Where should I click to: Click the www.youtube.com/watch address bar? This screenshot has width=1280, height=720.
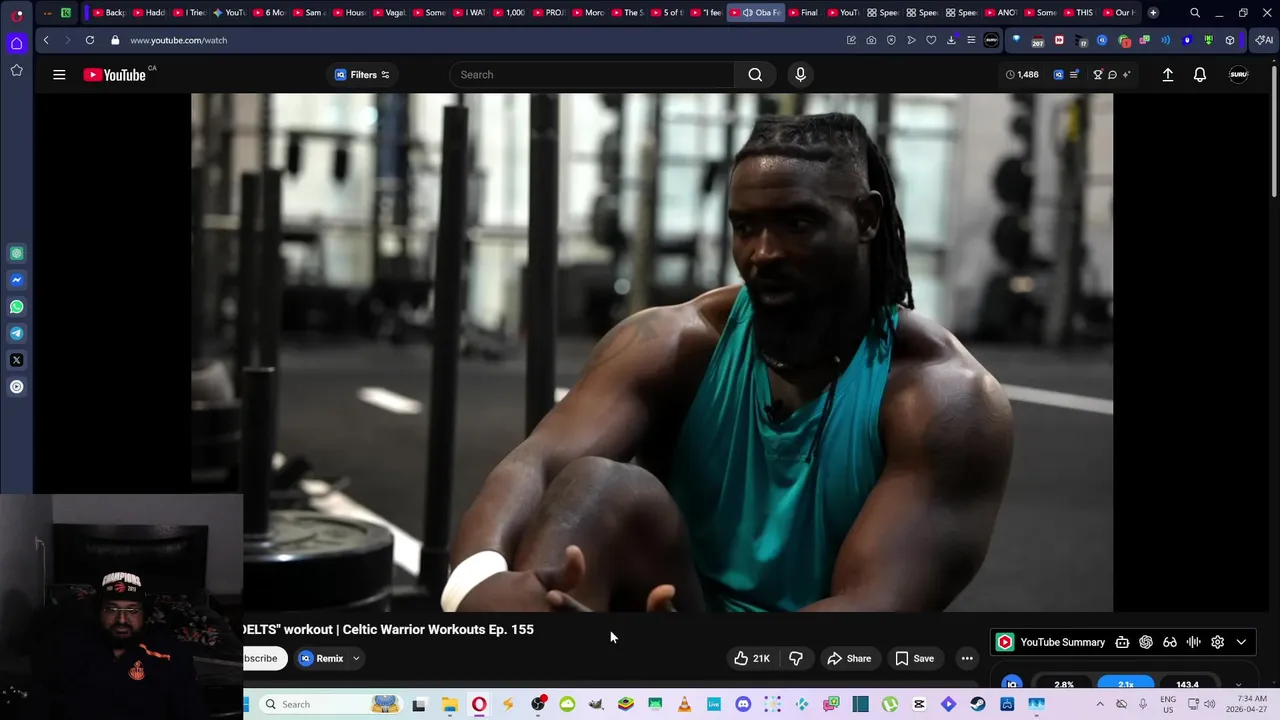(178, 40)
